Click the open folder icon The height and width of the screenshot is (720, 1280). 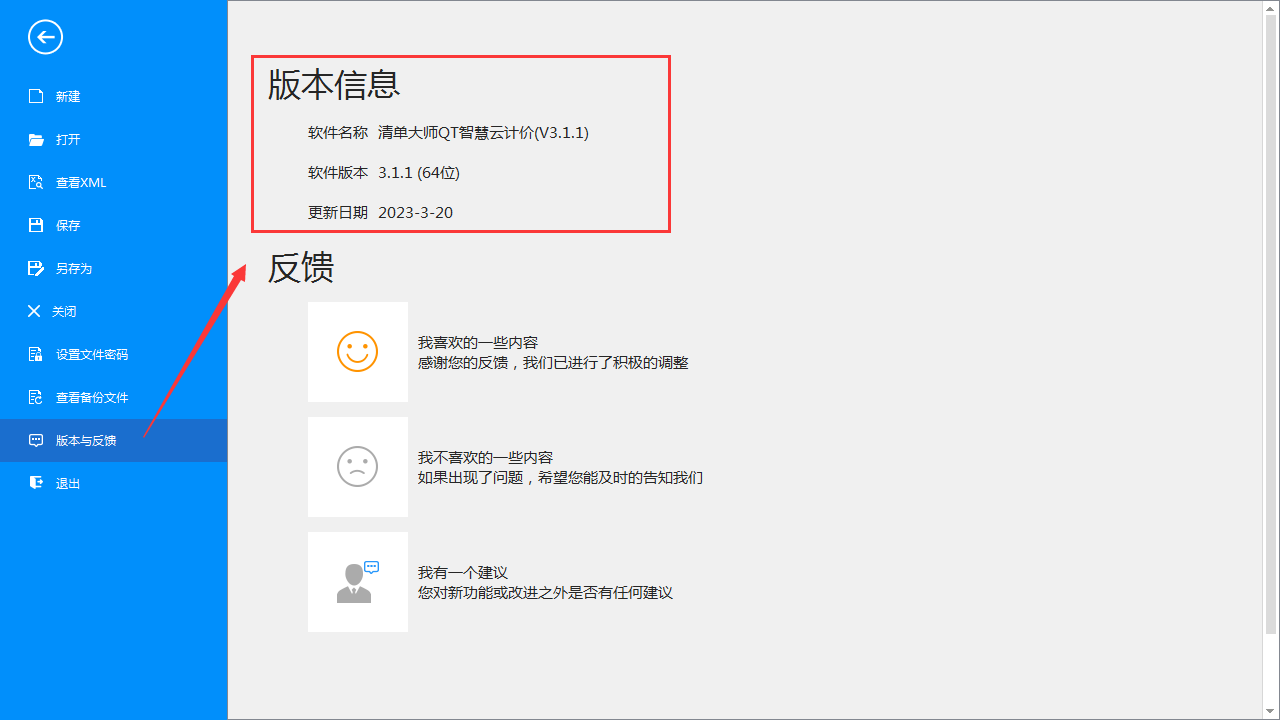(x=36, y=139)
